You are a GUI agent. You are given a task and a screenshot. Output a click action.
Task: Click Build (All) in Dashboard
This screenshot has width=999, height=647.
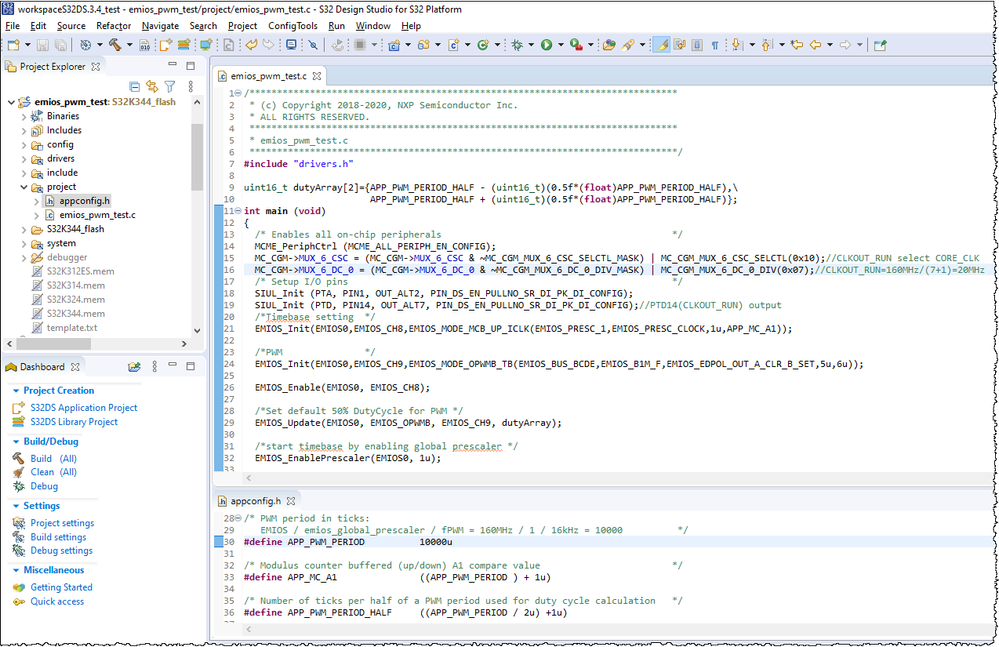pyautogui.click(x=54, y=459)
